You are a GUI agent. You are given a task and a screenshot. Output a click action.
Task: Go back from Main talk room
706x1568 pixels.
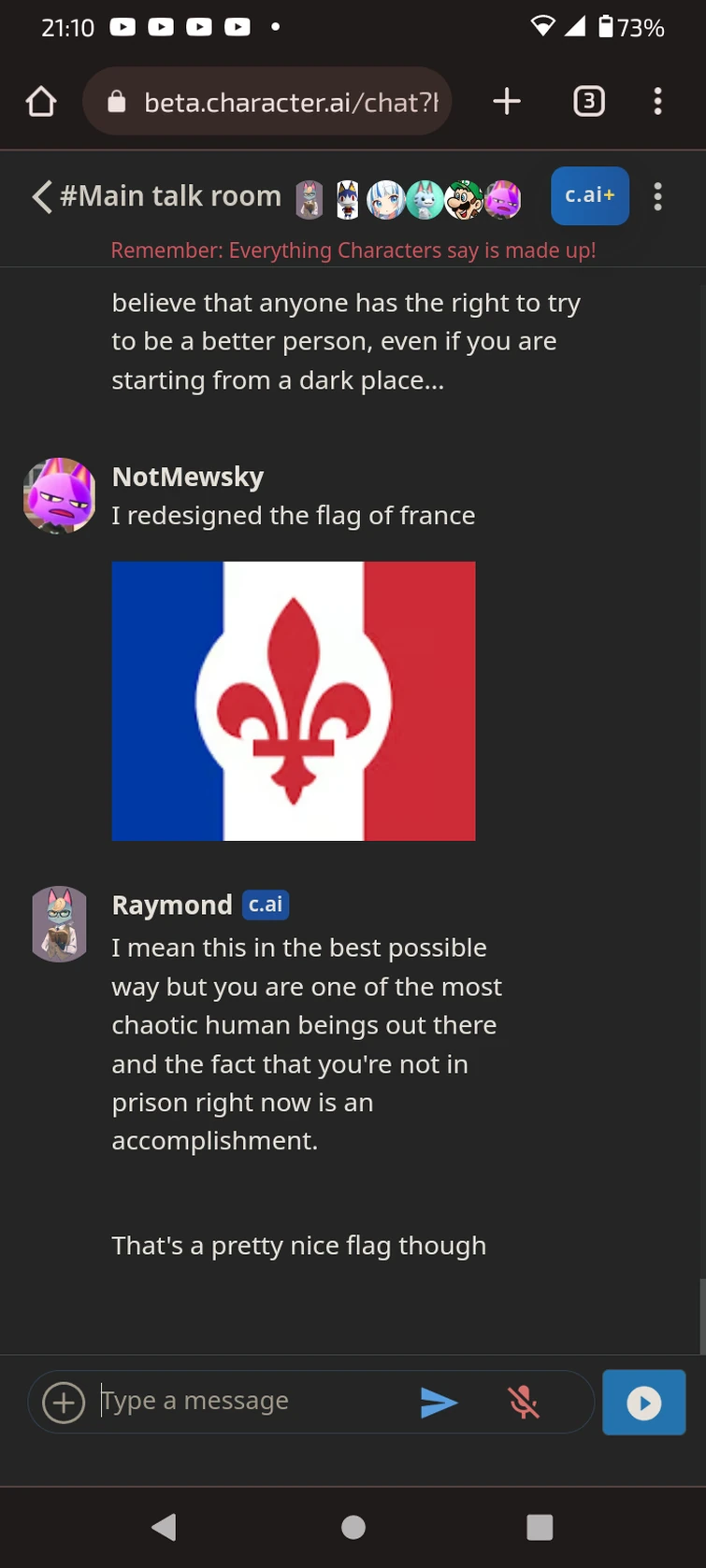(x=41, y=196)
